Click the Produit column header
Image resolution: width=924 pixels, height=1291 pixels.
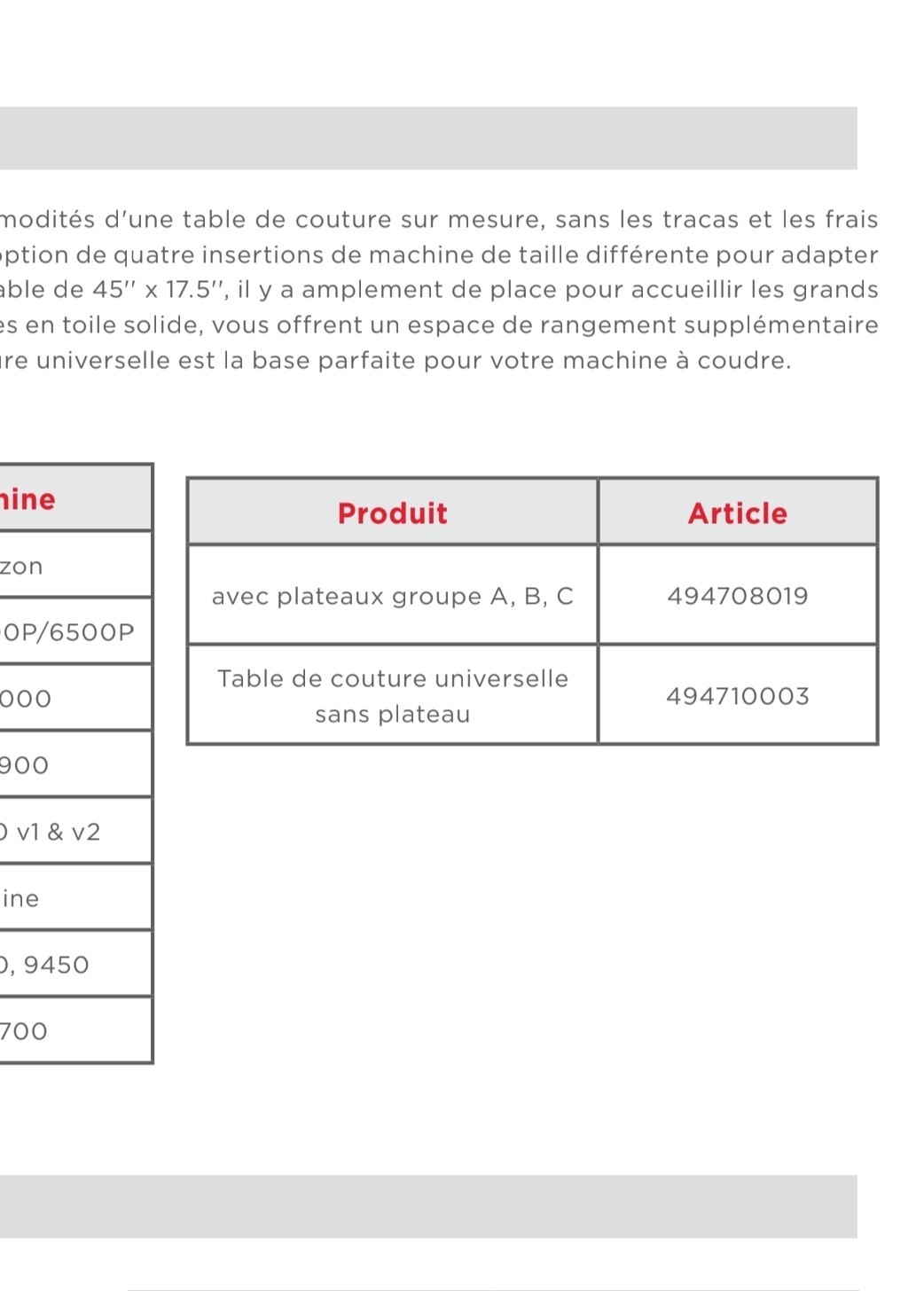(x=392, y=512)
